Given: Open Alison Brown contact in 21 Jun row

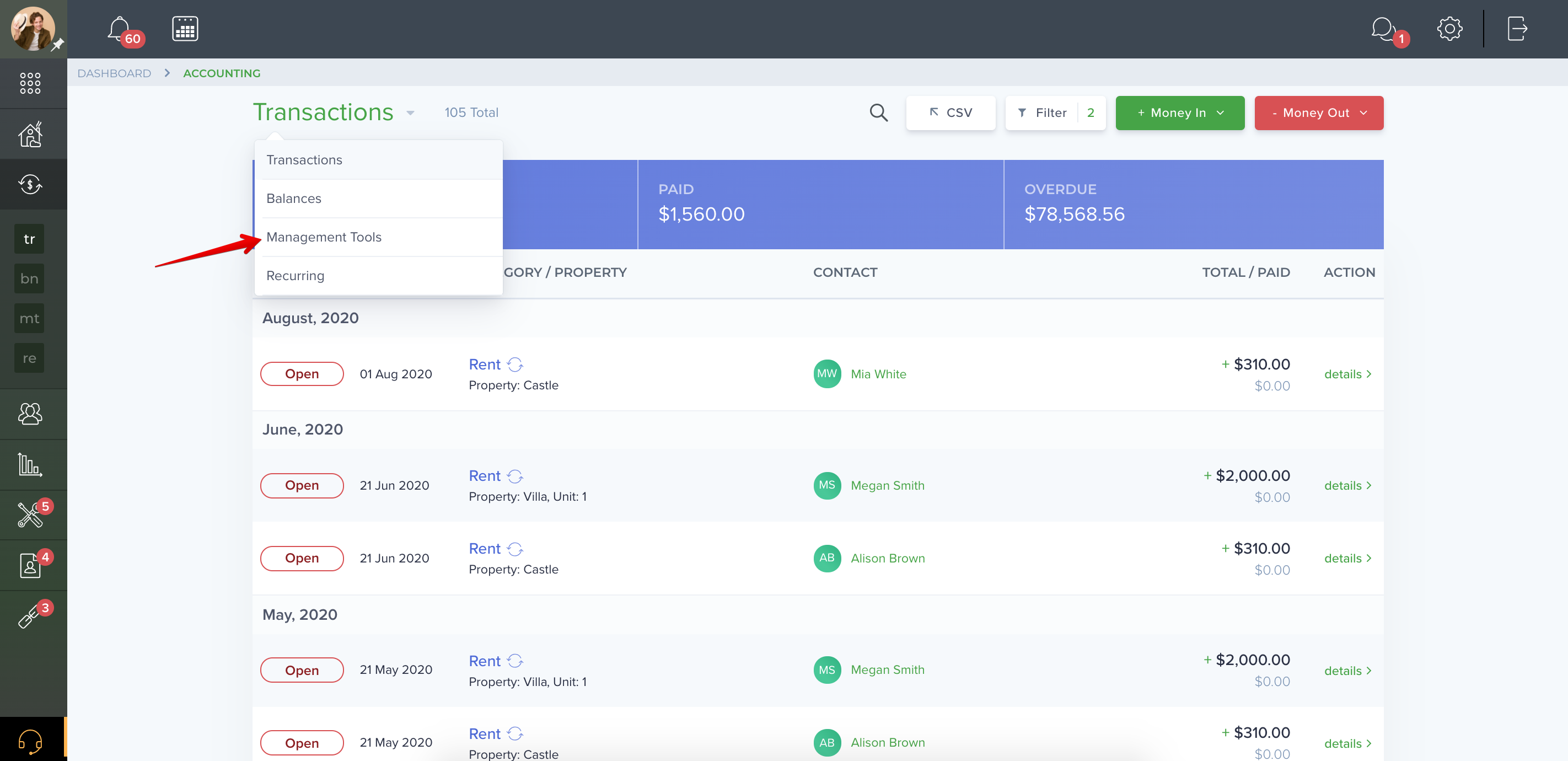Looking at the screenshot, I should [888, 559].
